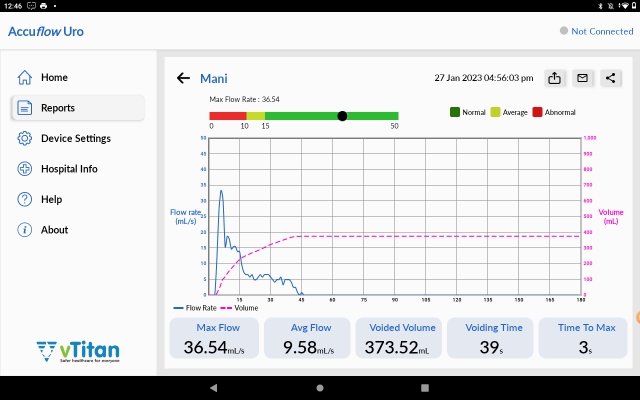Screen dimensions: 640x400
Task: Open the Help menu label
Action: pos(51,200)
